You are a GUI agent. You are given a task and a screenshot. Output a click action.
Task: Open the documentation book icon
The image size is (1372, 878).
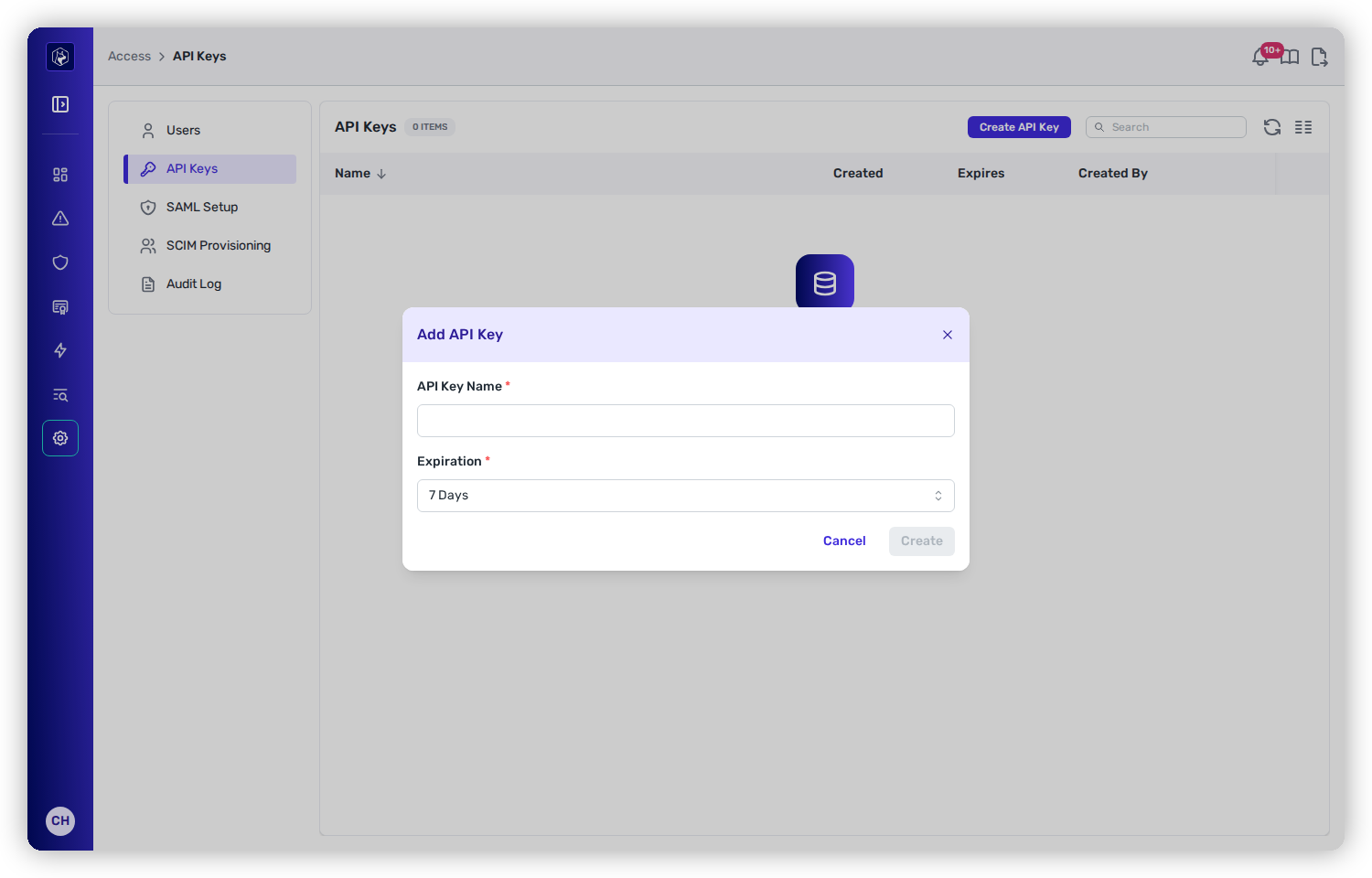(1290, 57)
